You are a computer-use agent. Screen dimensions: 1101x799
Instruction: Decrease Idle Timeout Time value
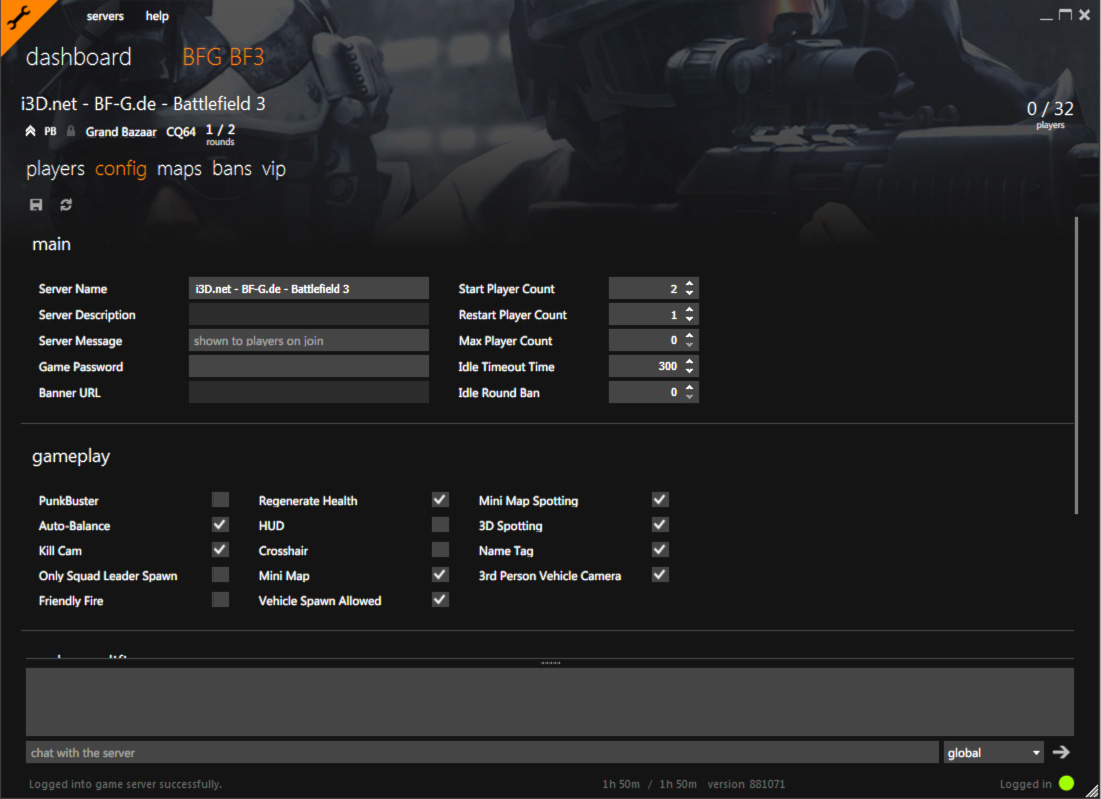690,371
